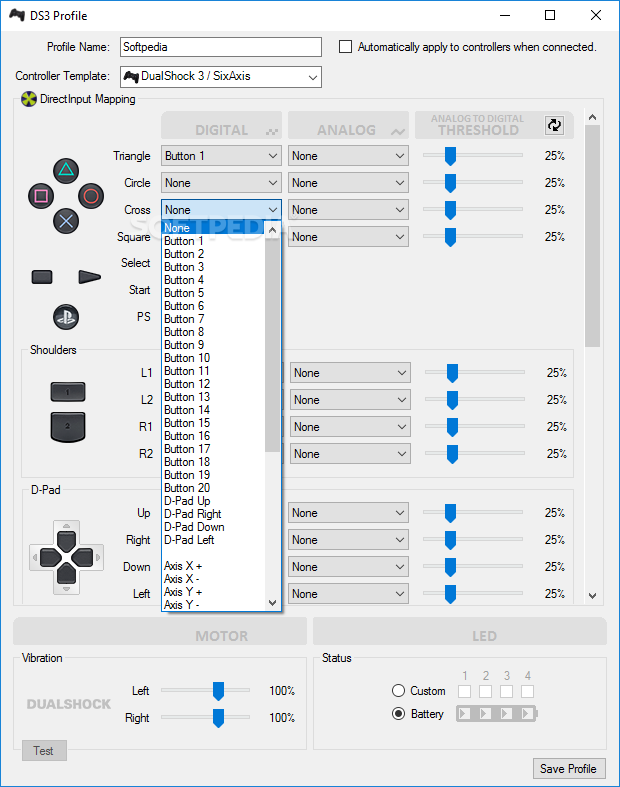The image size is (620, 787).
Task: Adjust the Left vibration slider
Action: [218, 691]
